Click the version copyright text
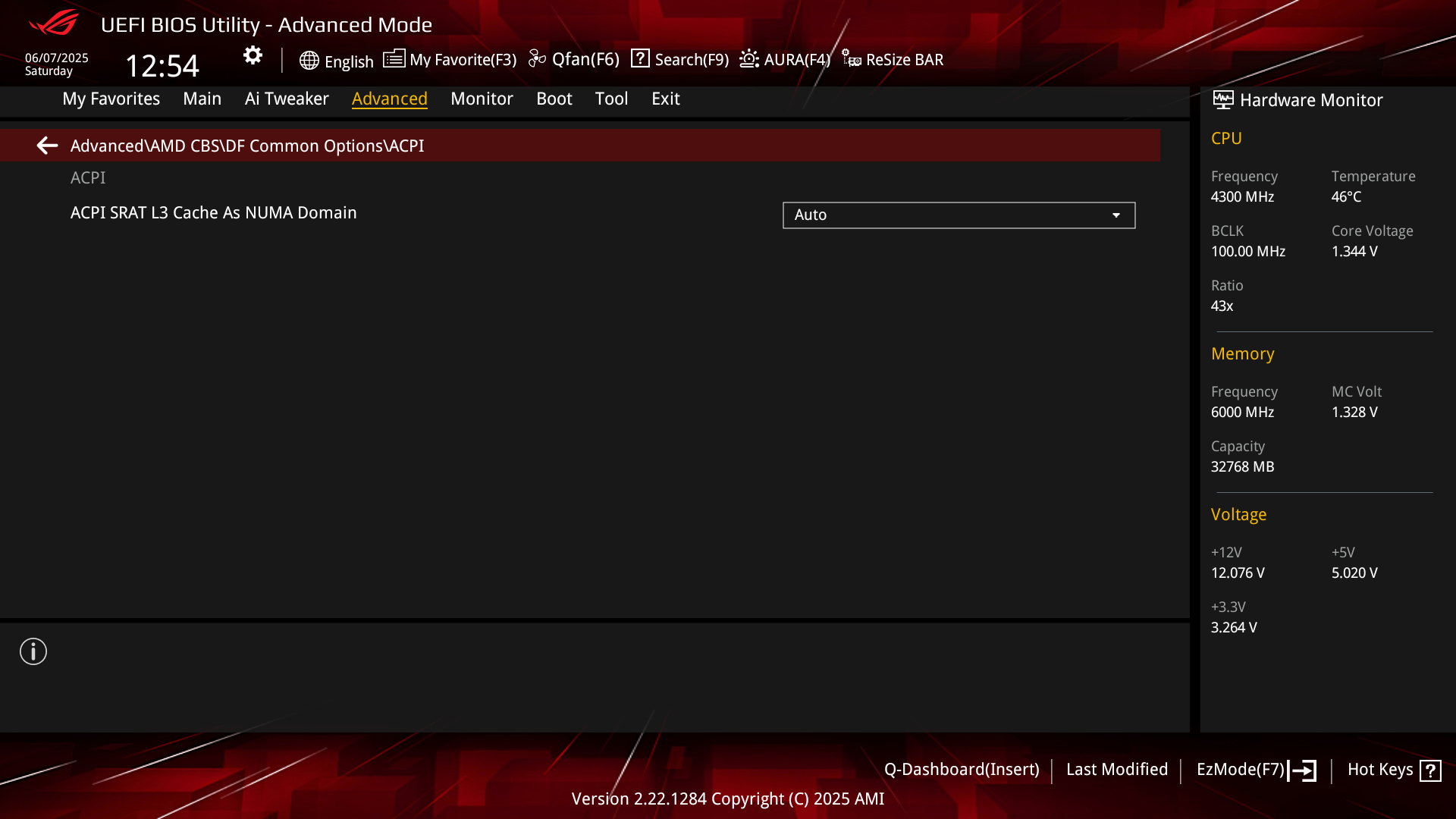The image size is (1456, 819). (x=728, y=799)
